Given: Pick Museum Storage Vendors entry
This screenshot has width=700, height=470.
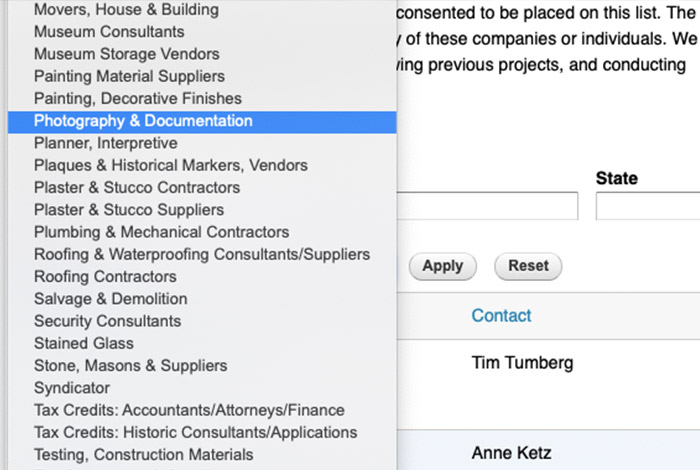Looking at the screenshot, I should pyautogui.click(x=126, y=54).
